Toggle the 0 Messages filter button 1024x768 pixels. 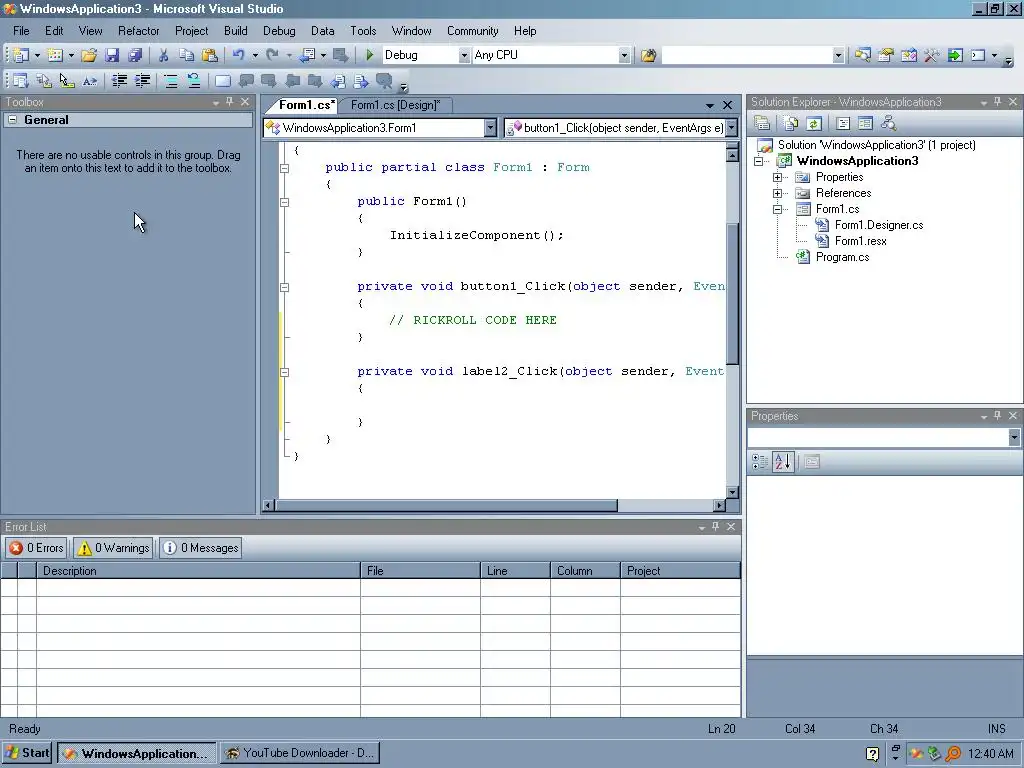coord(200,548)
